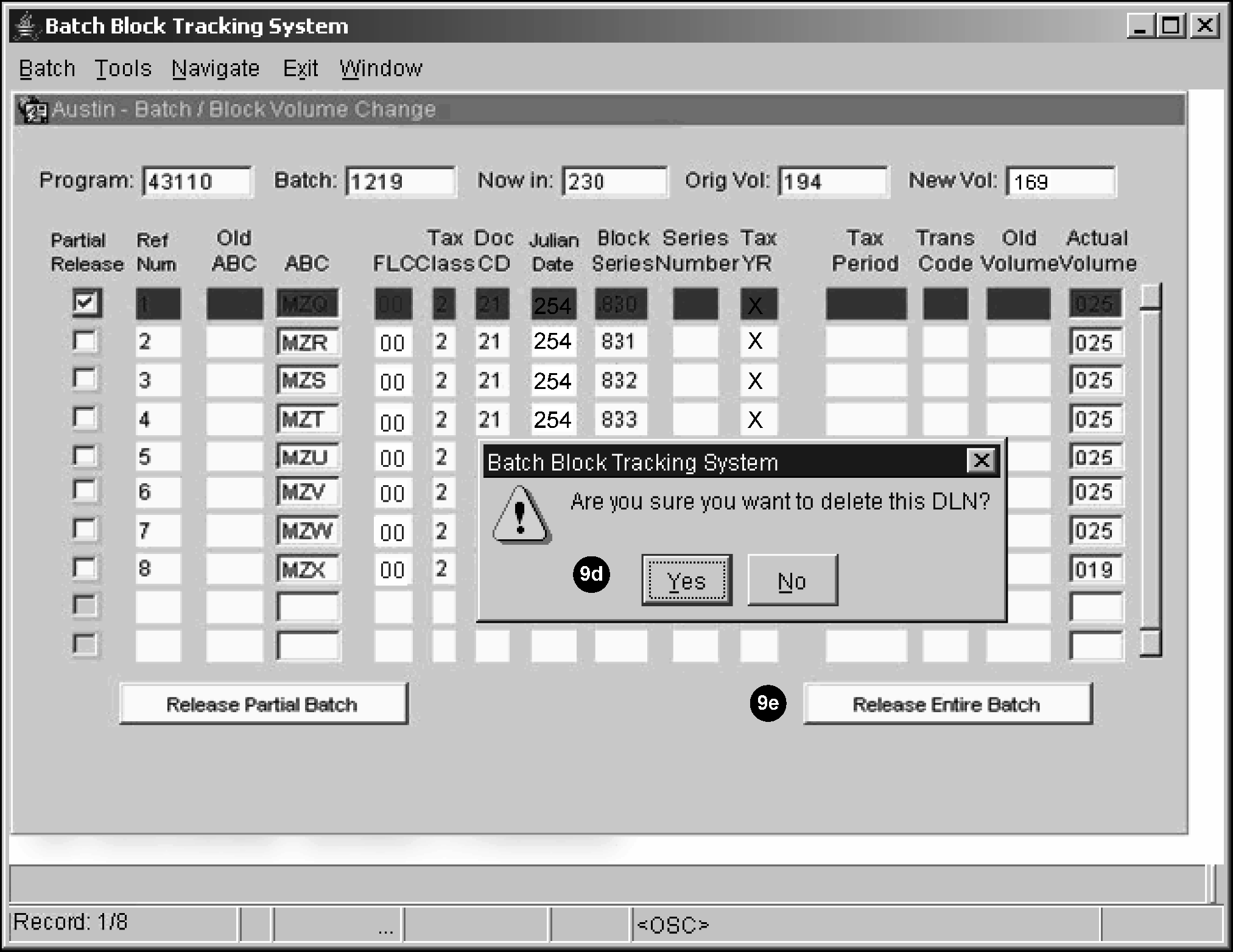The height and width of the screenshot is (952, 1233).
Task: Check Partial Release for Ref Num 5
Action: [85, 456]
